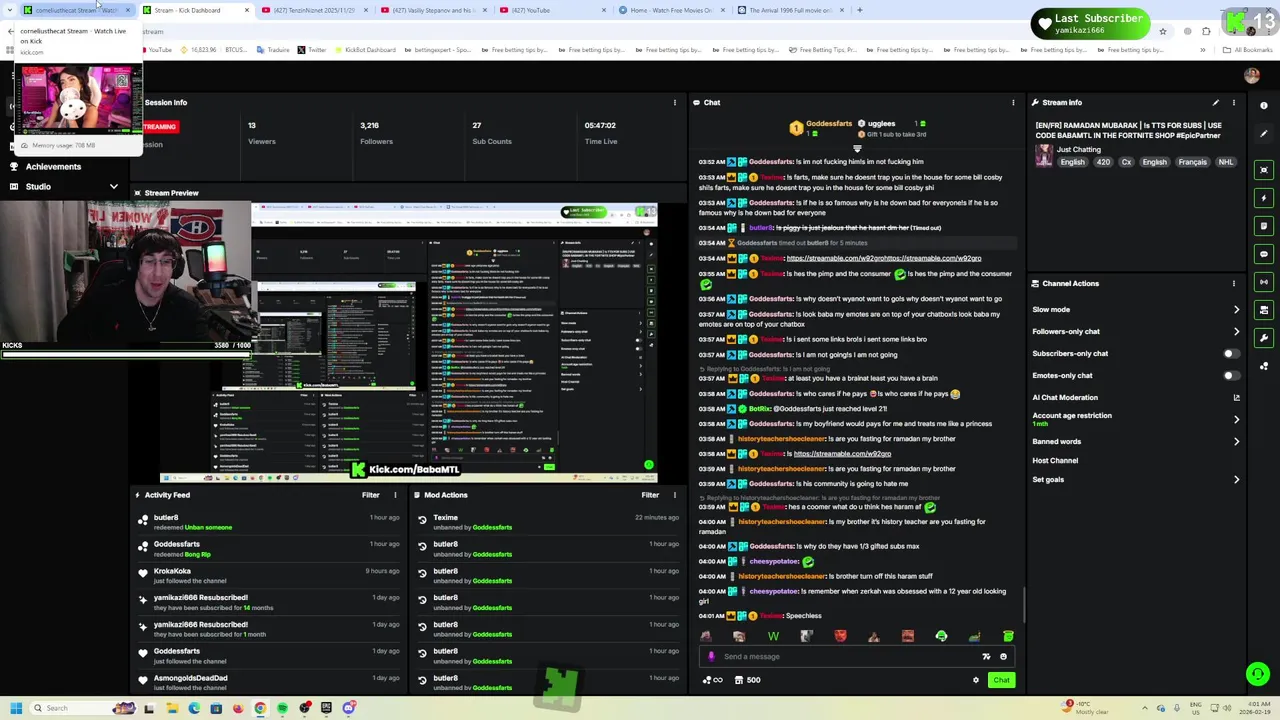Open the Channel Actions panel options menu

1234,283
